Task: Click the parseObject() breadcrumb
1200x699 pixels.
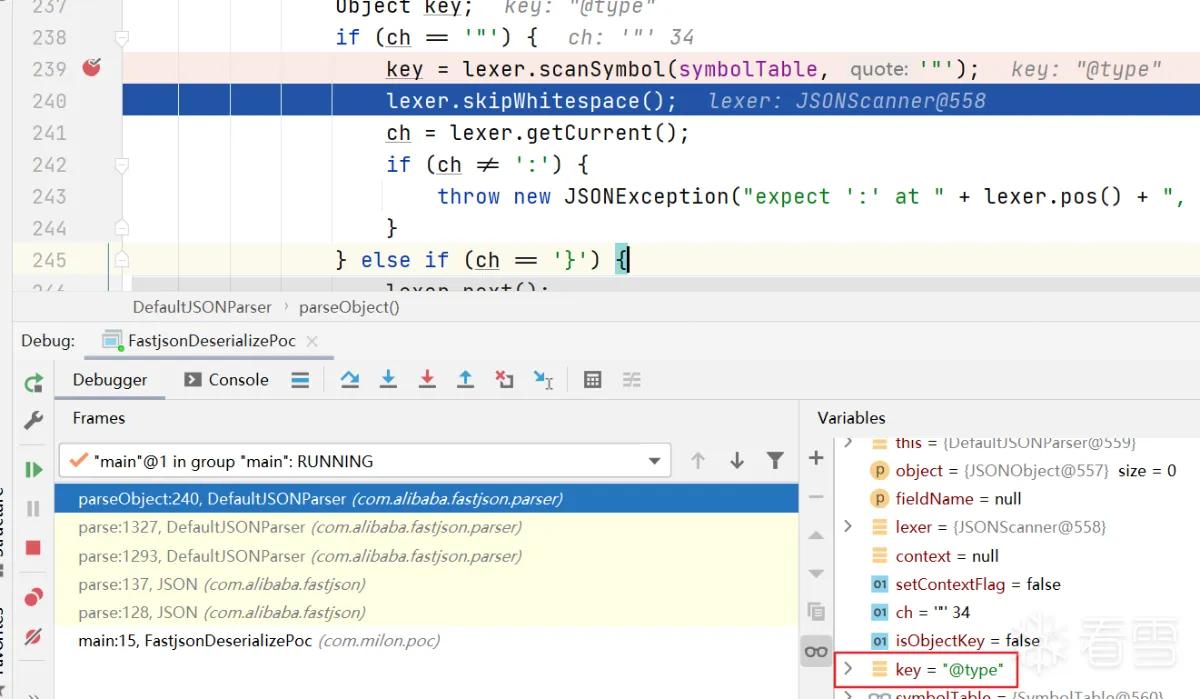Action: click(349, 307)
